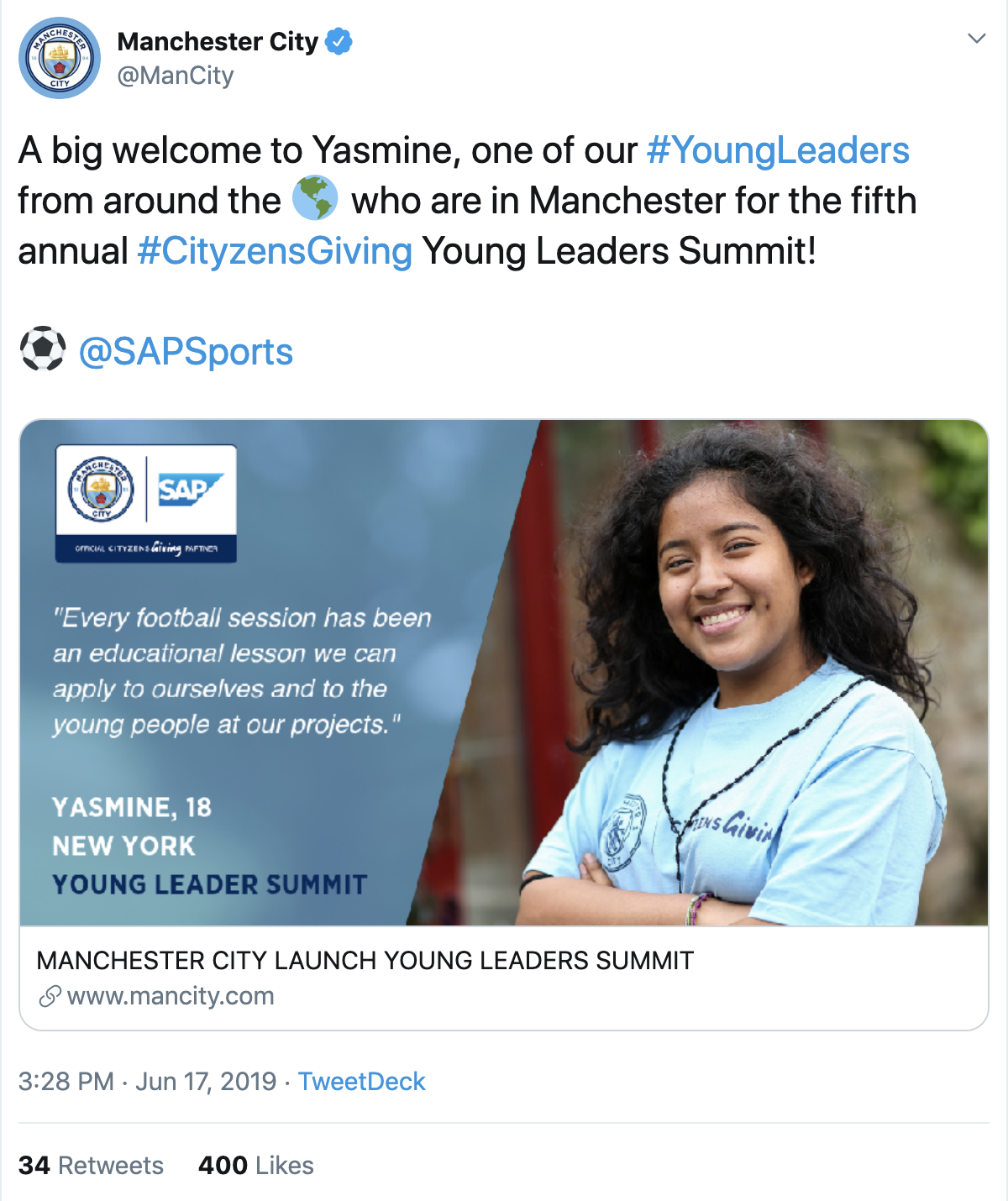The image size is (1008, 1201).
Task: Click the SAP logo in card image
Action: (x=191, y=489)
